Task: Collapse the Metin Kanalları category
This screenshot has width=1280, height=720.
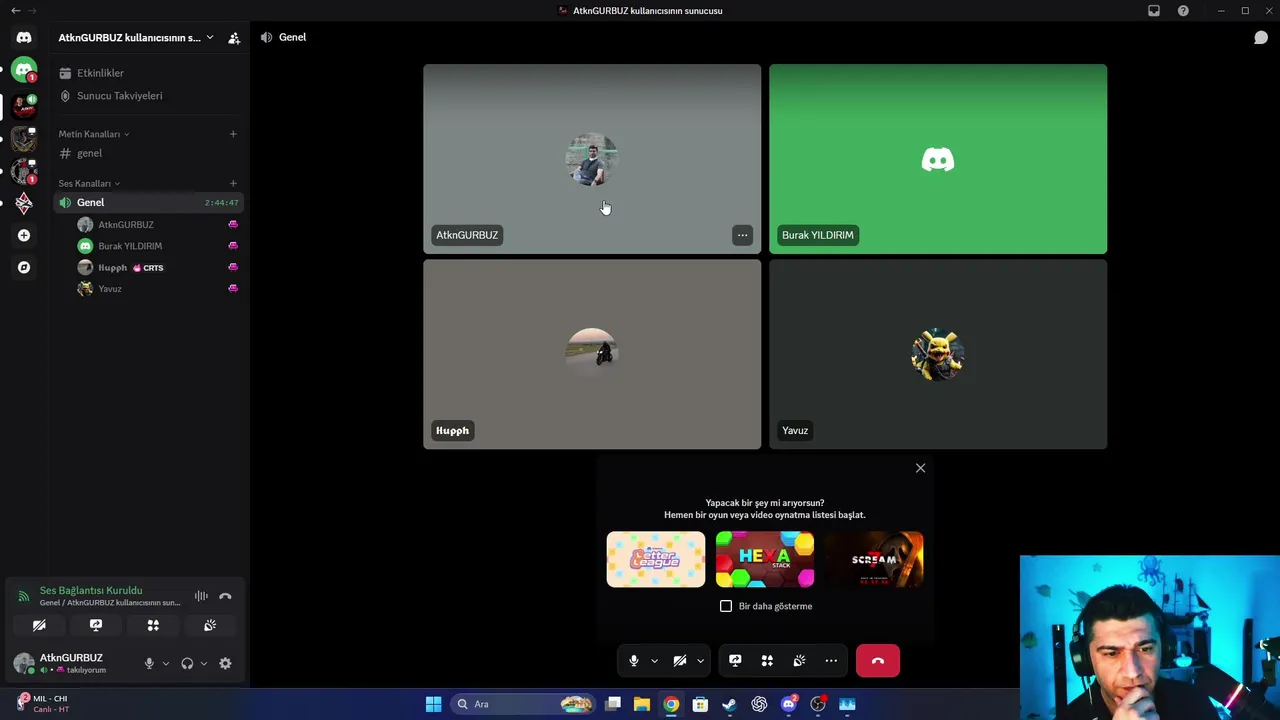Action: (x=94, y=134)
